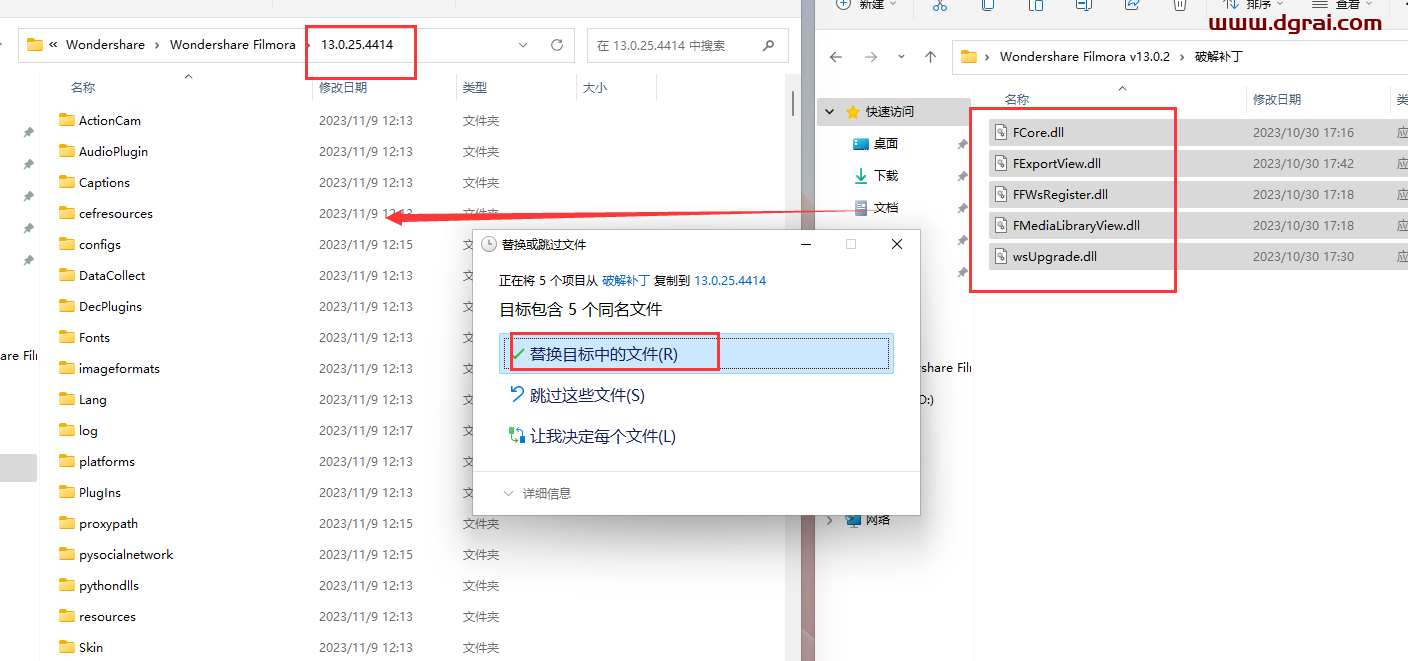The width and height of the screenshot is (1408, 661).
Task: Expand breadcrumb chevron before Wondershare Filmora v13.0.2
Action: pos(989,57)
